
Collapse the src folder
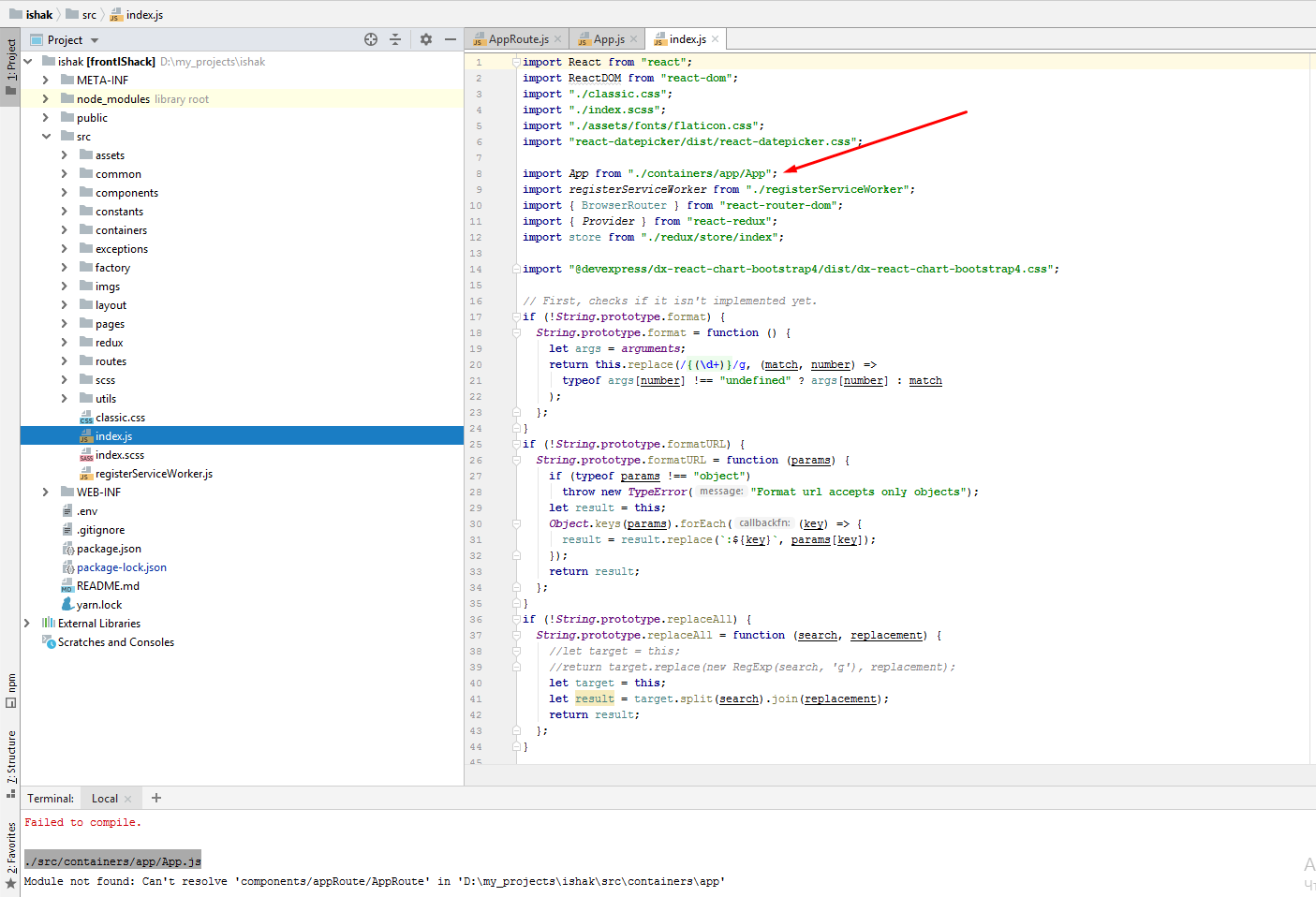(x=46, y=137)
